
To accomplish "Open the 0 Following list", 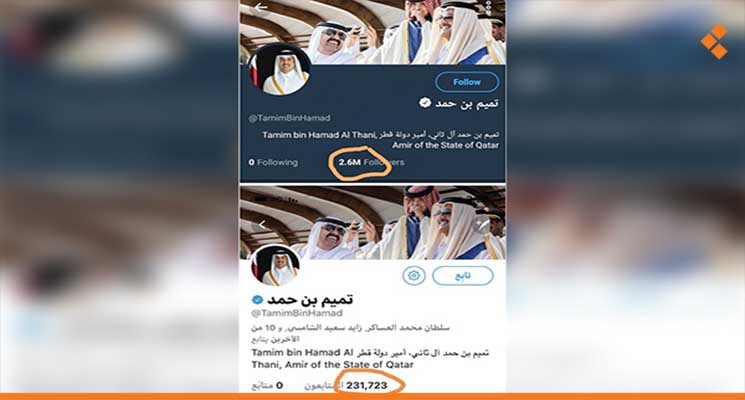I will click(273, 162).
